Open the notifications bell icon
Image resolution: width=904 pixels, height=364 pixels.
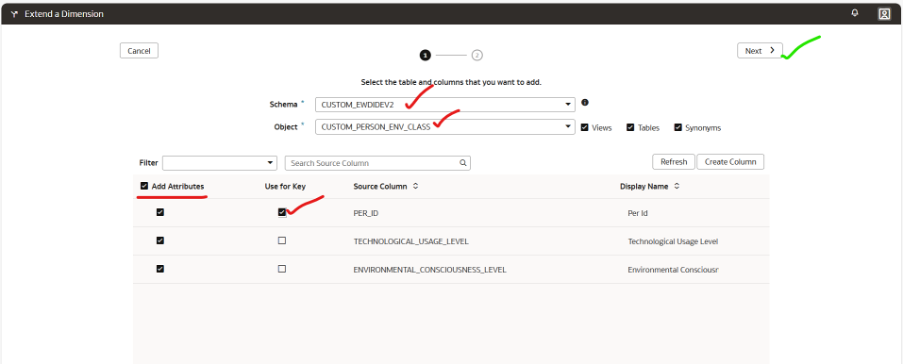855,13
